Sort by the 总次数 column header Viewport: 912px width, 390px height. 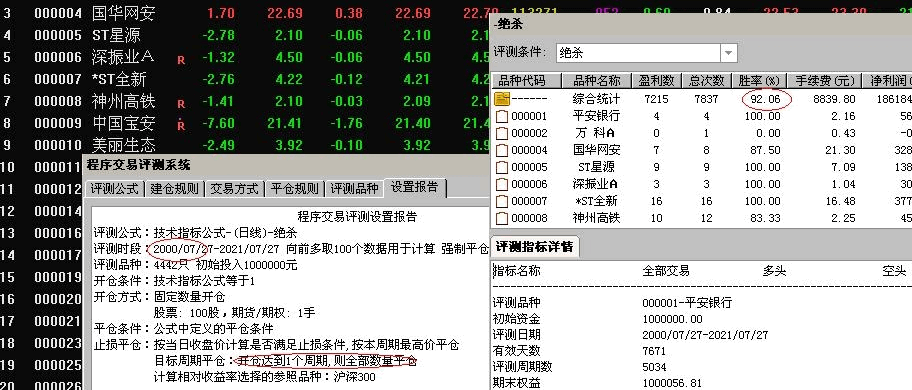706,80
